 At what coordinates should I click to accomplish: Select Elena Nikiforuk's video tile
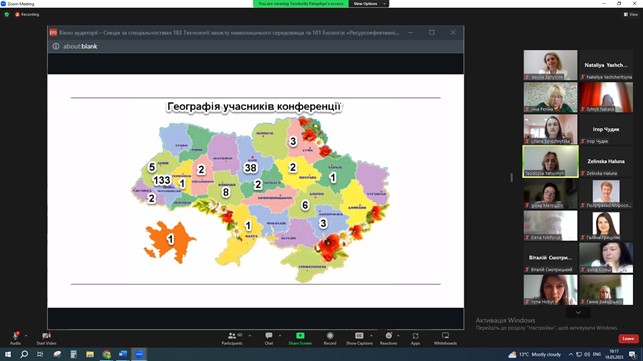[x=550, y=226]
